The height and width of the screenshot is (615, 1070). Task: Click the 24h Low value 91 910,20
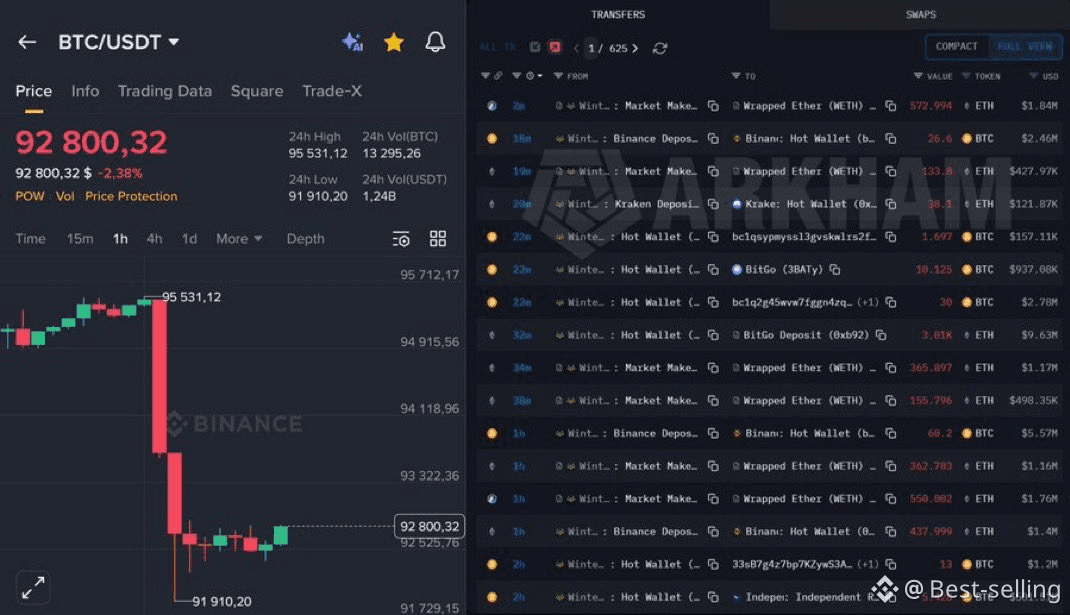coord(317,197)
